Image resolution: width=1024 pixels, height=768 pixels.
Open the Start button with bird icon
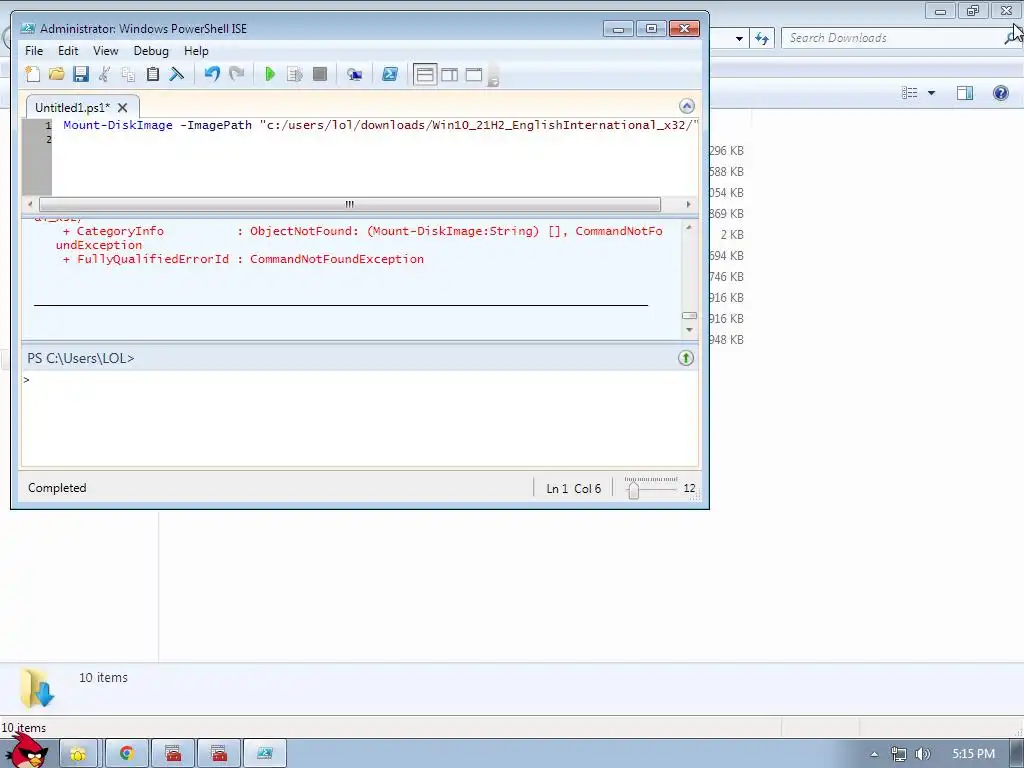(x=27, y=752)
